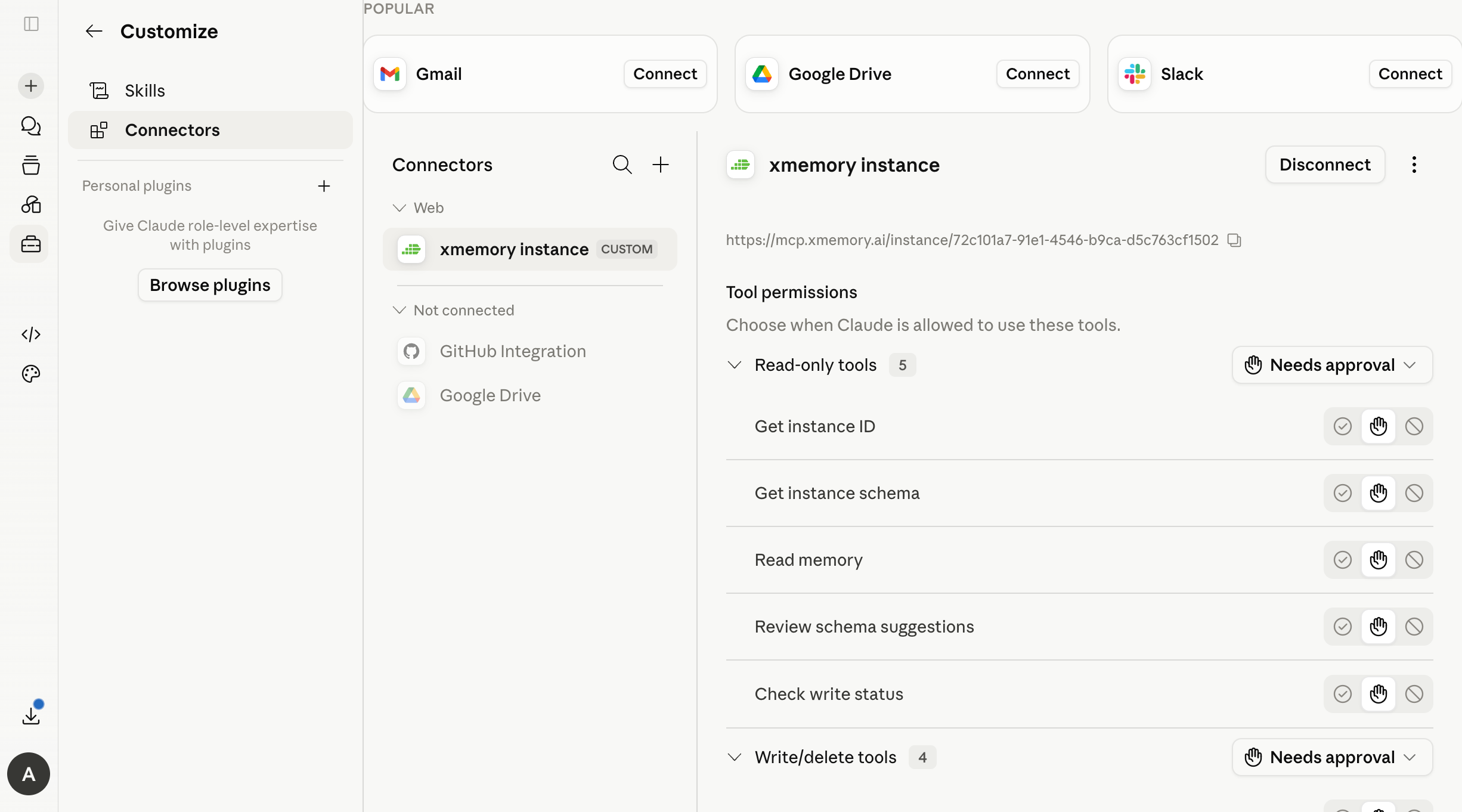Click the CUSTOM badge

627,249
